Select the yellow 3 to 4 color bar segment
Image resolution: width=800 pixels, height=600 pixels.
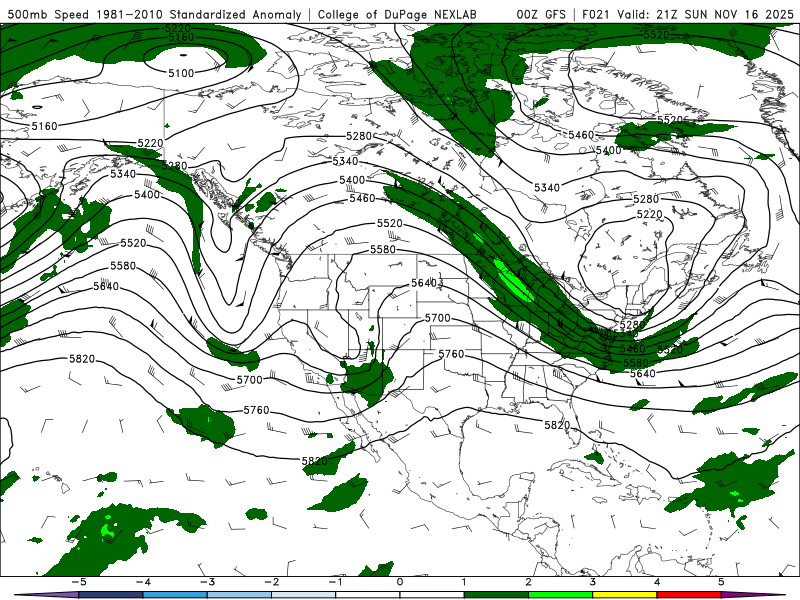(624, 595)
